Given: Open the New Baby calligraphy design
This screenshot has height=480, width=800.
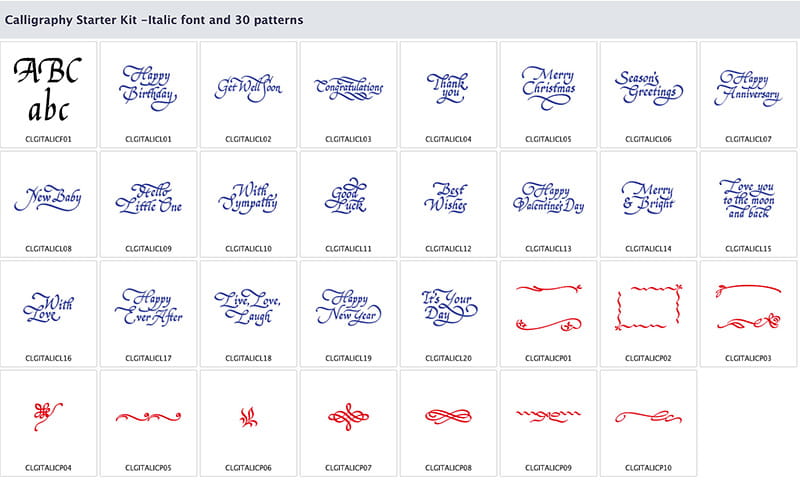Looking at the screenshot, I should point(48,198).
